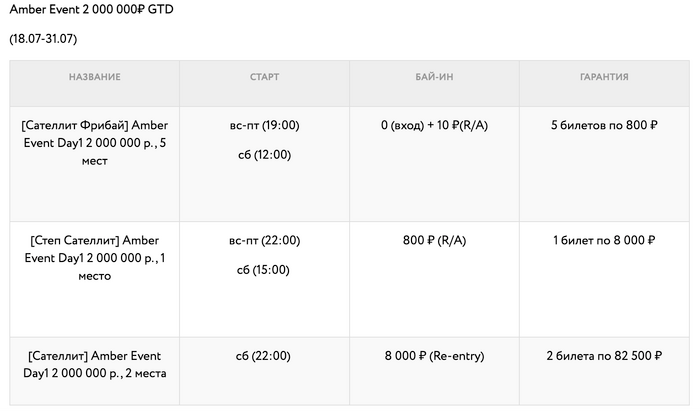The height and width of the screenshot is (411, 700).
Task: Select the "0 (вход) + 10 ₽(R/A)" buy-in
Action: (x=434, y=126)
